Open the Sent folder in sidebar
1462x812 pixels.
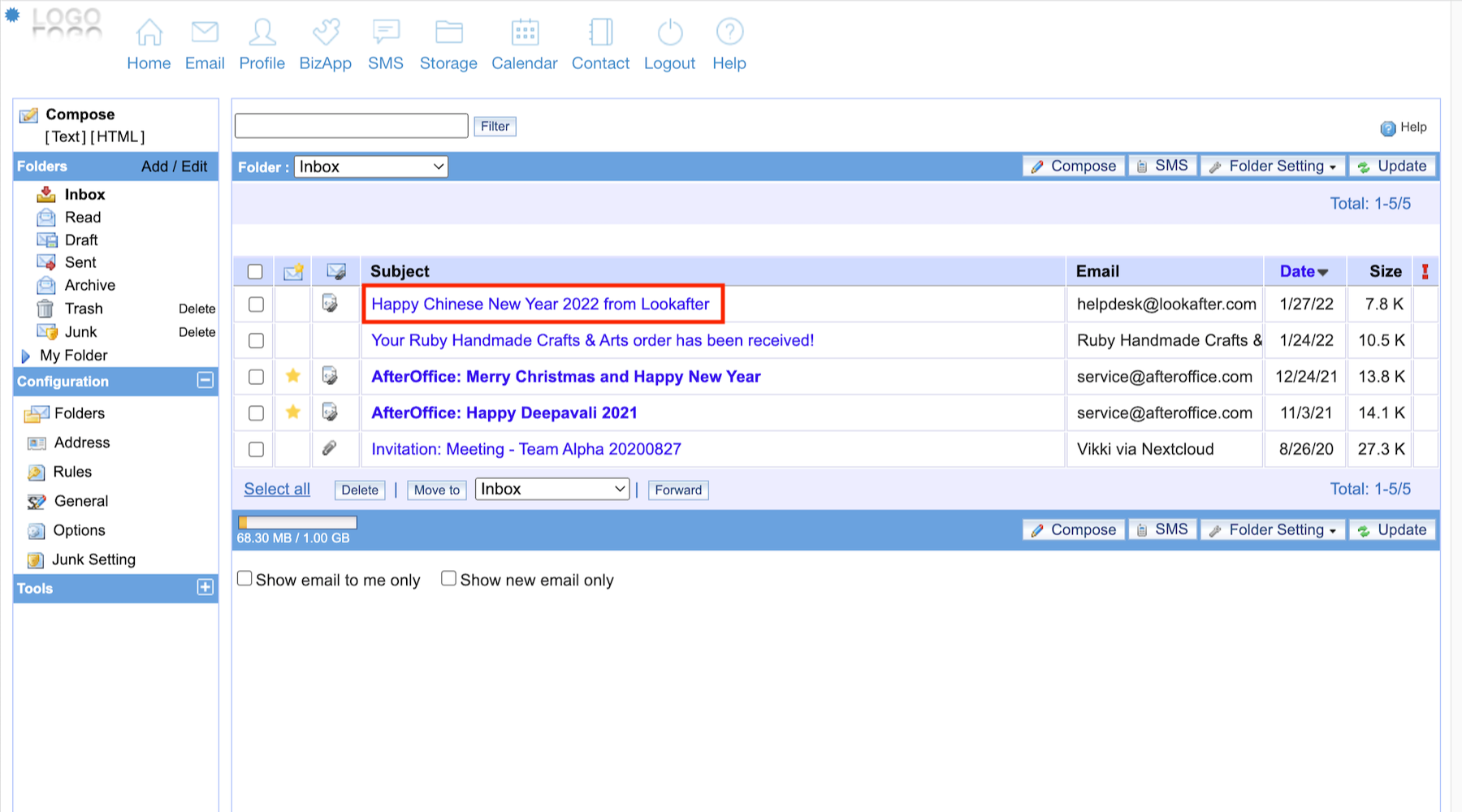[x=80, y=262]
